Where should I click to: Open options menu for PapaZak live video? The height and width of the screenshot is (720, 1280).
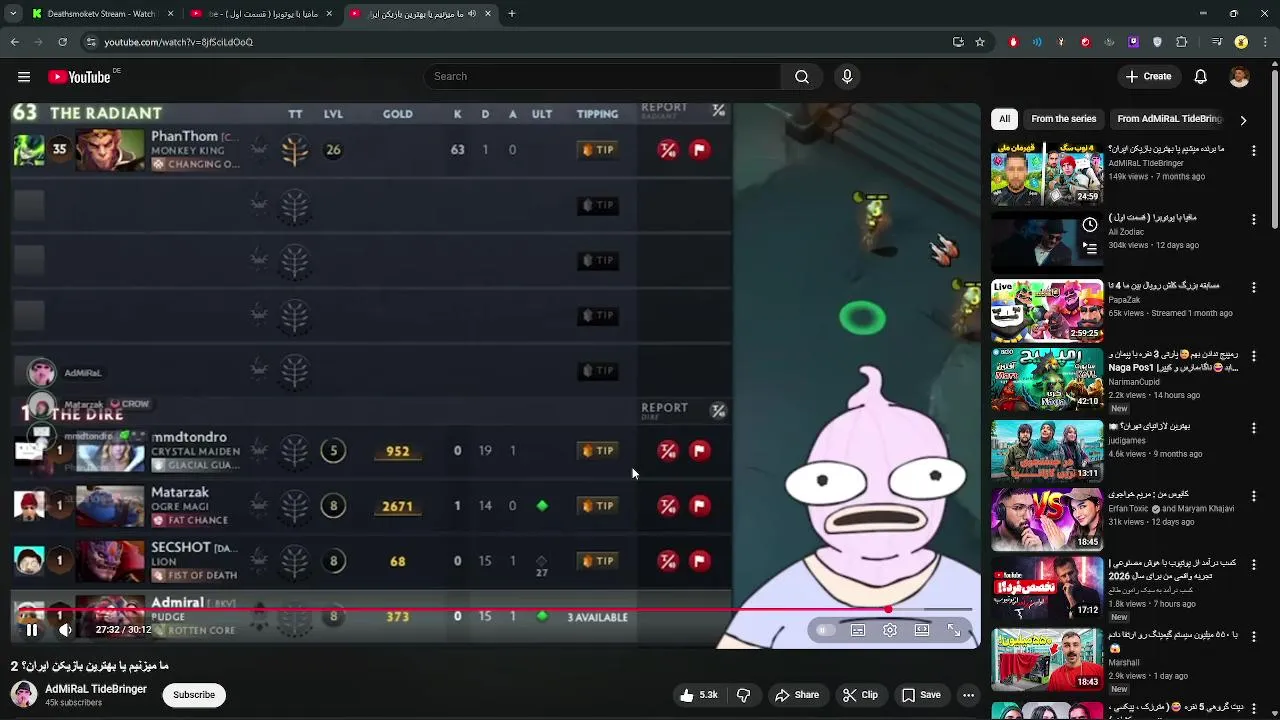1254,287
